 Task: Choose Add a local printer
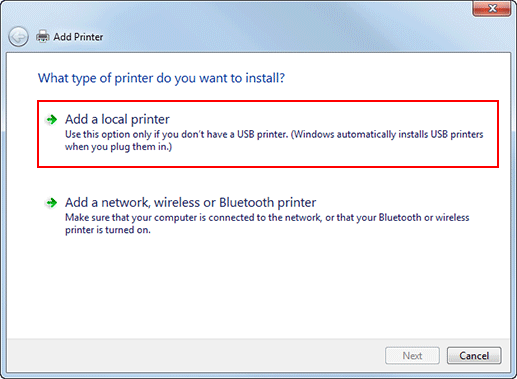[x=117, y=119]
